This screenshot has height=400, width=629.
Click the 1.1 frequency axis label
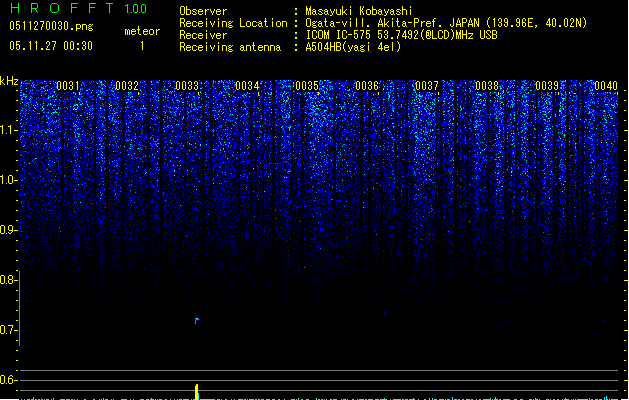click(x=8, y=130)
